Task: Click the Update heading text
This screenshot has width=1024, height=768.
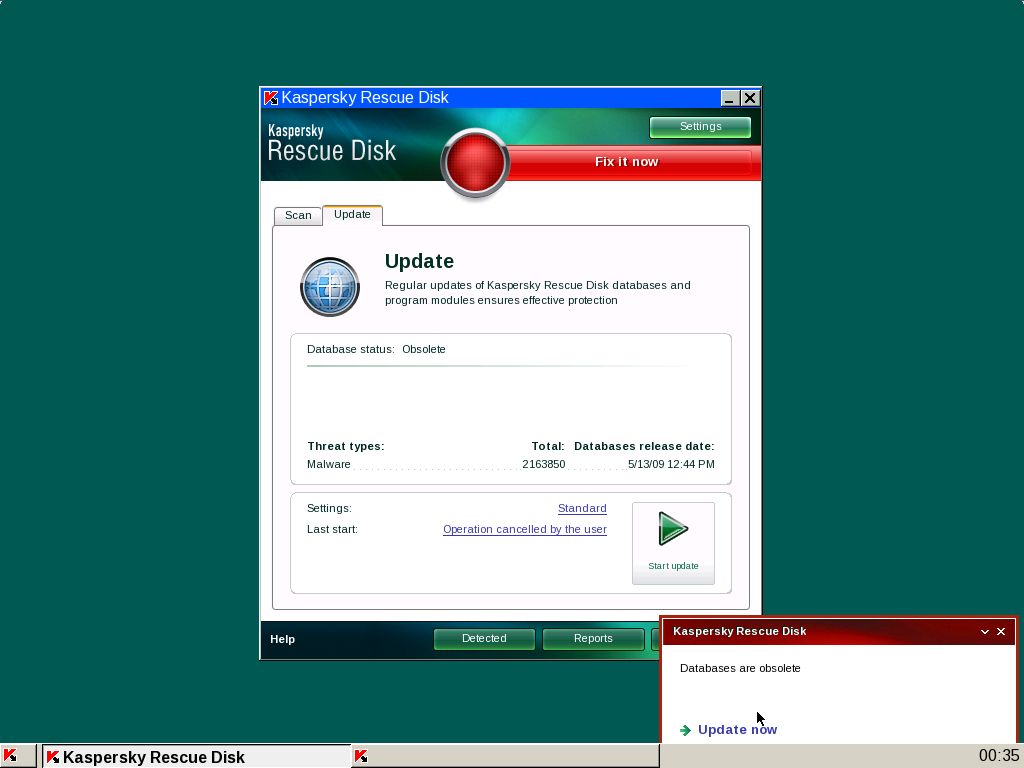Action: [x=419, y=261]
